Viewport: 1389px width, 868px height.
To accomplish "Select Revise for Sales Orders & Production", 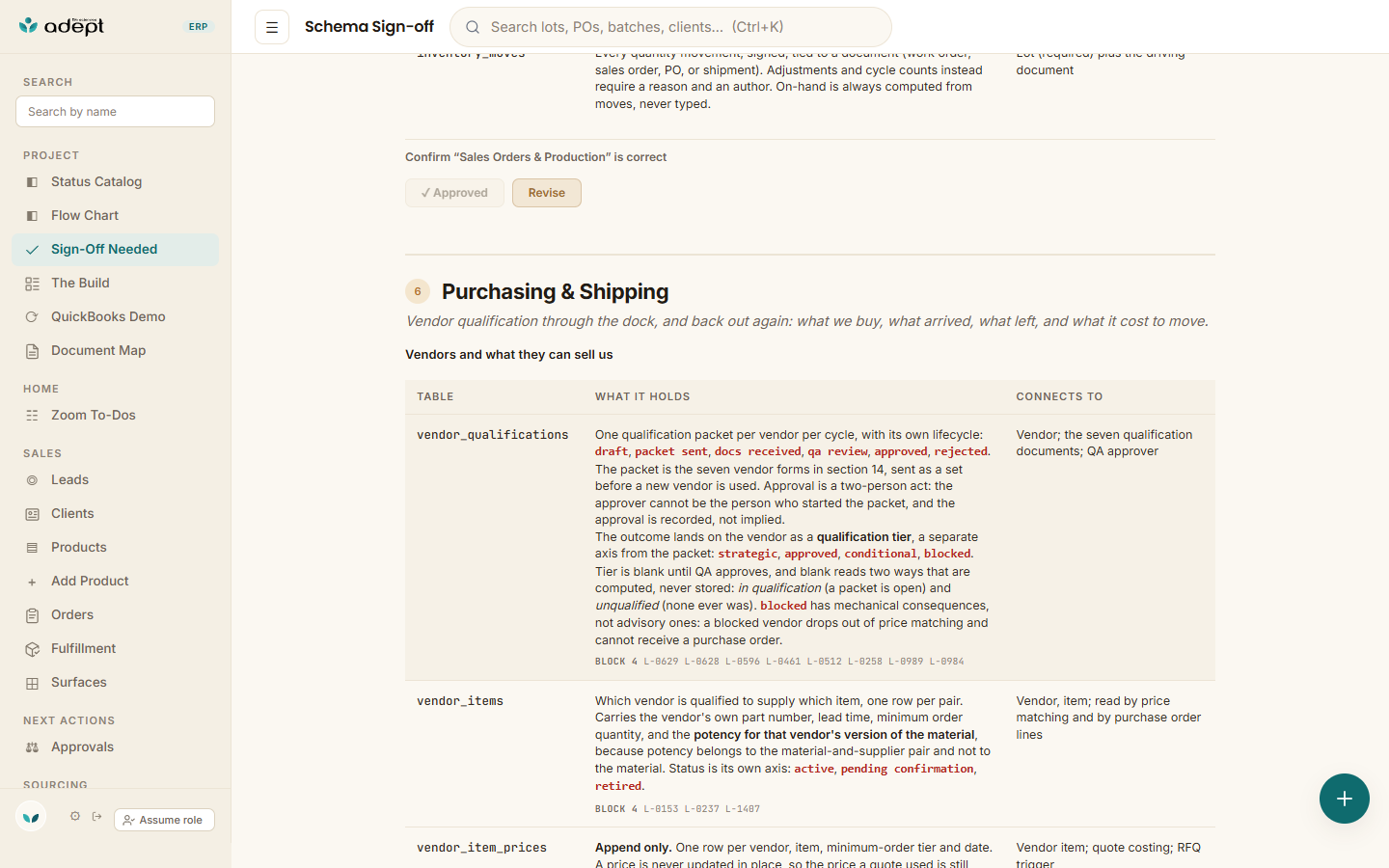I will pyautogui.click(x=547, y=193).
